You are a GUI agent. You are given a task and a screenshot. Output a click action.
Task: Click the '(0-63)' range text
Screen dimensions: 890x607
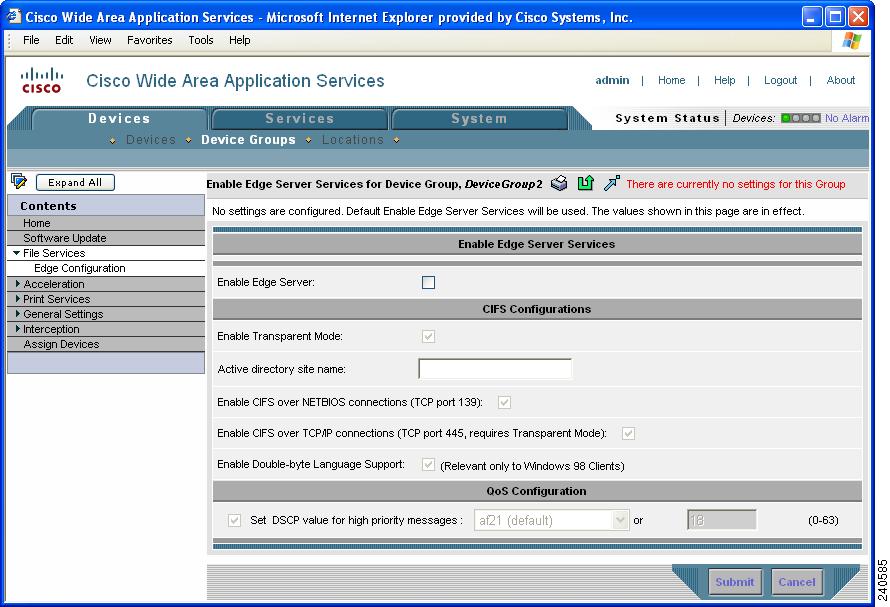823,520
